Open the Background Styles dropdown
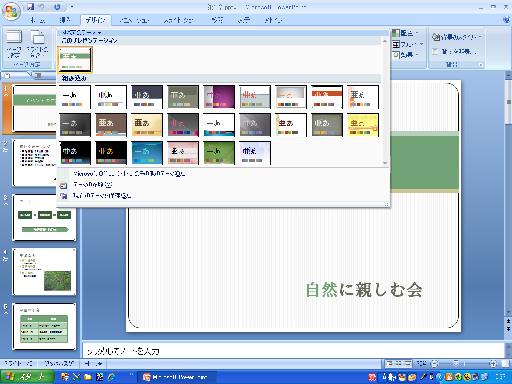This screenshot has width=512, height=384. [457, 37]
